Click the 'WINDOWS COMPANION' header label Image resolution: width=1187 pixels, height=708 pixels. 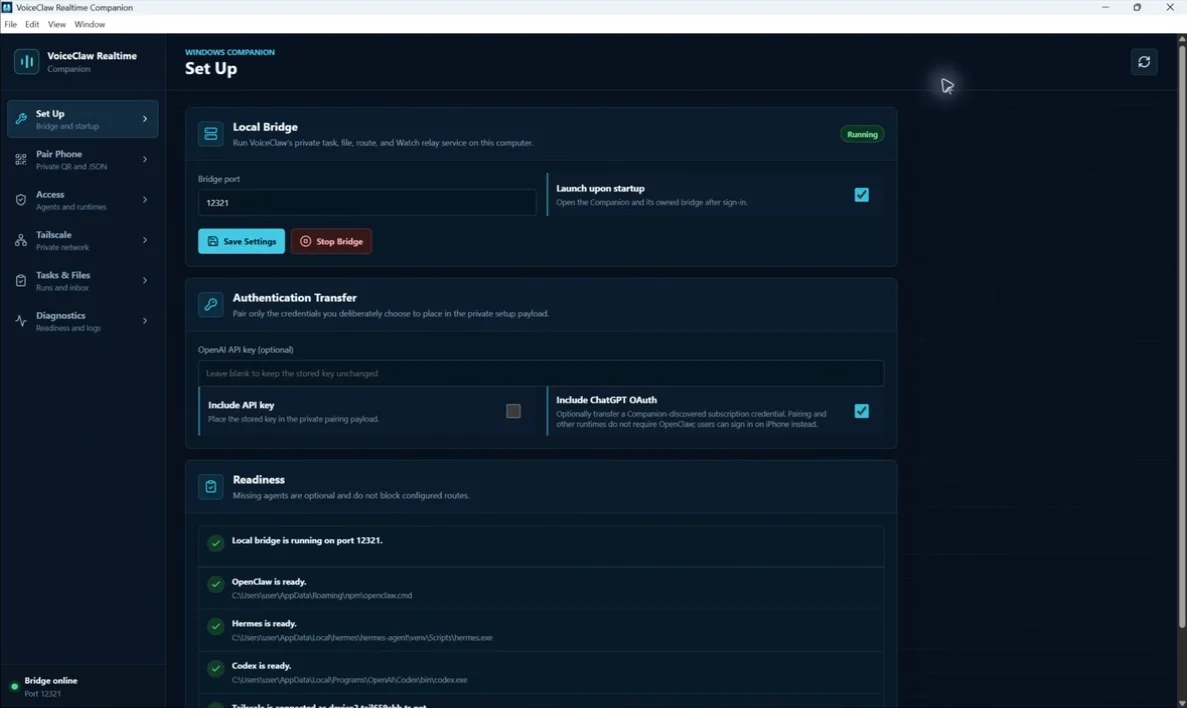pos(230,52)
